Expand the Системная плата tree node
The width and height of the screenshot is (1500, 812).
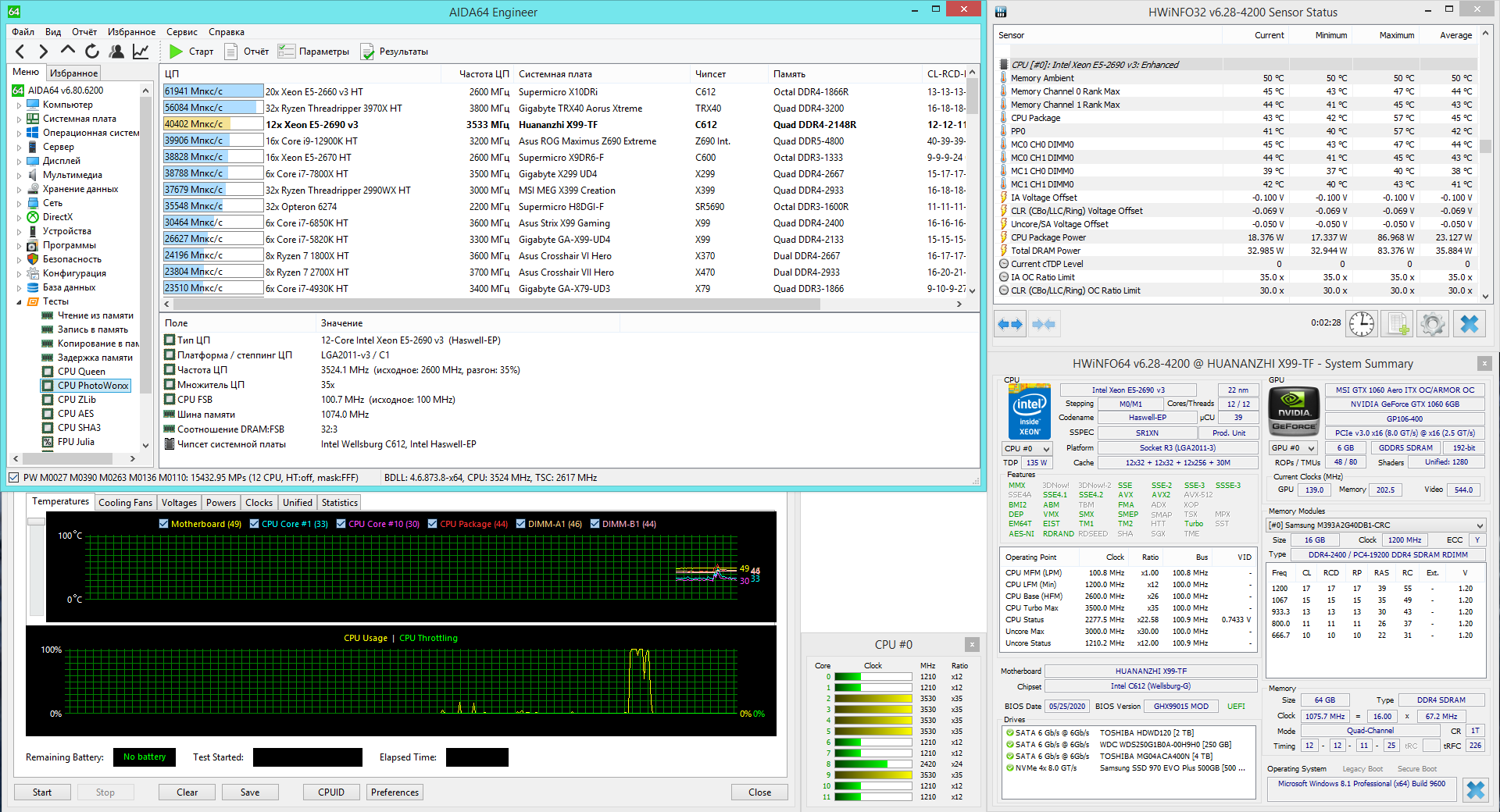pos(20,119)
